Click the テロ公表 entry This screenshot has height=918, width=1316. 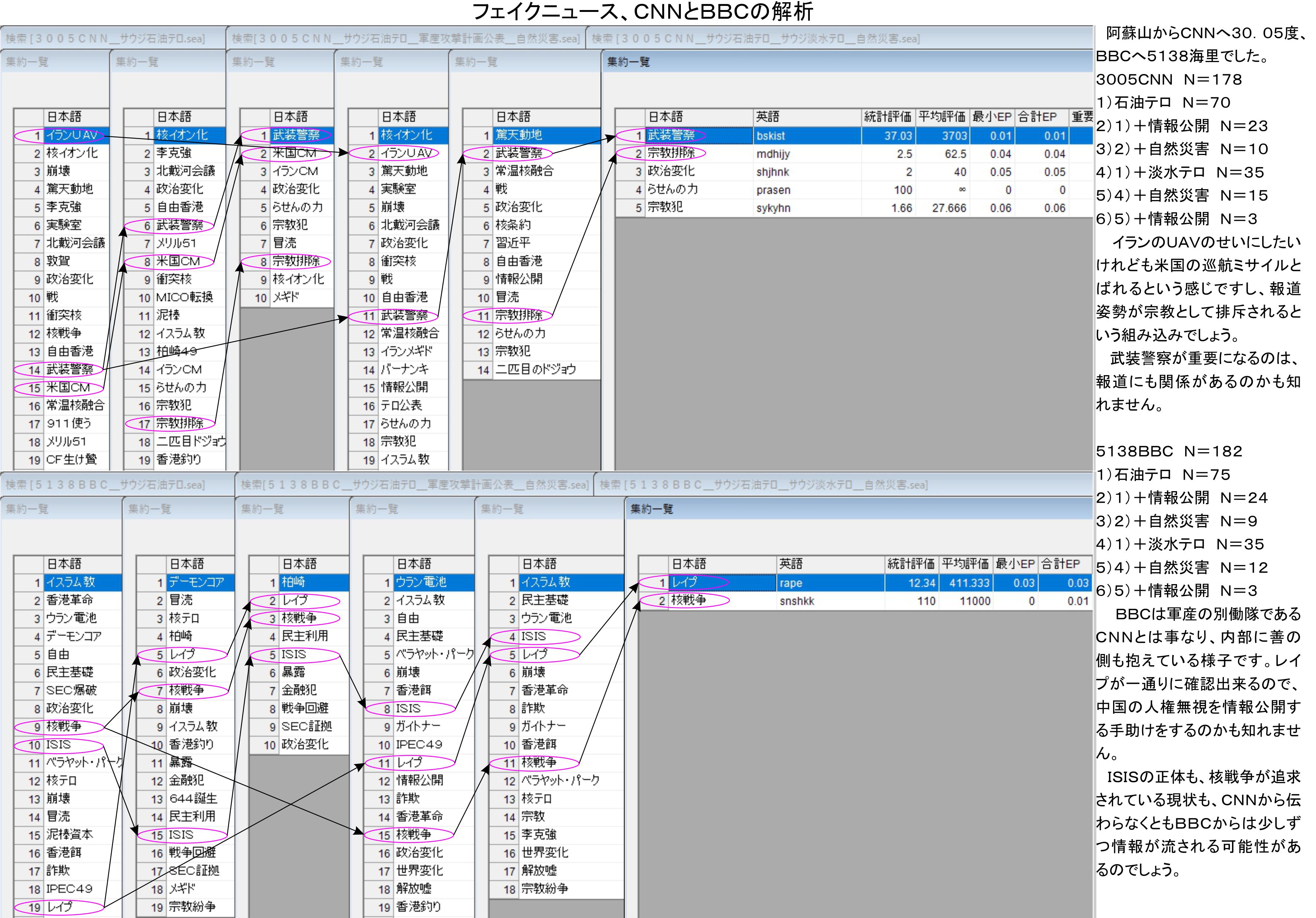point(401,405)
